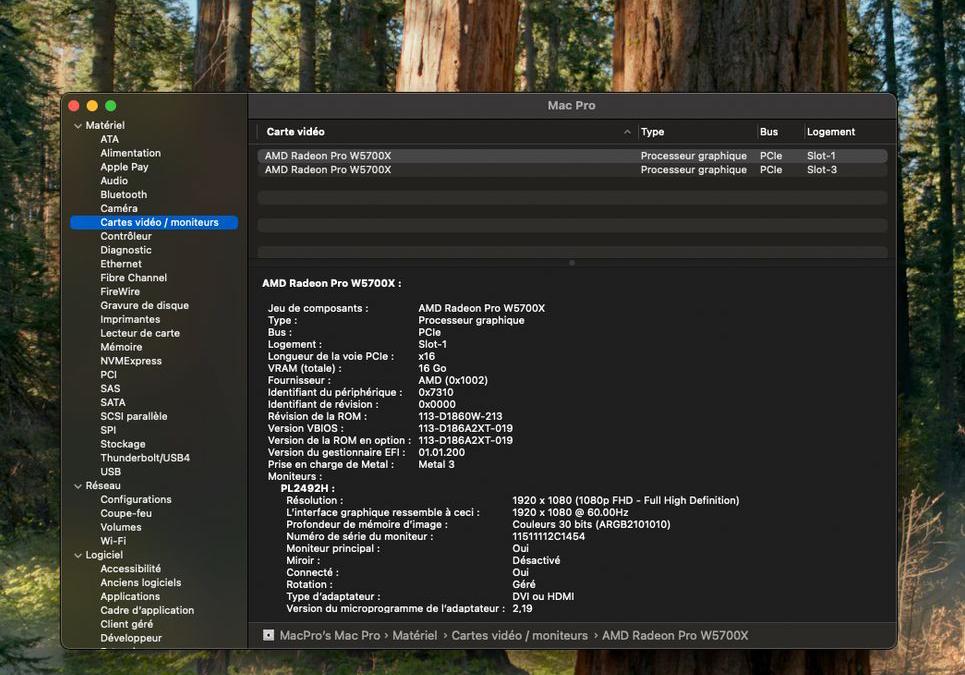Select Imprimantes in the sidebar
Image resolution: width=965 pixels, height=675 pixels.
(x=130, y=319)
